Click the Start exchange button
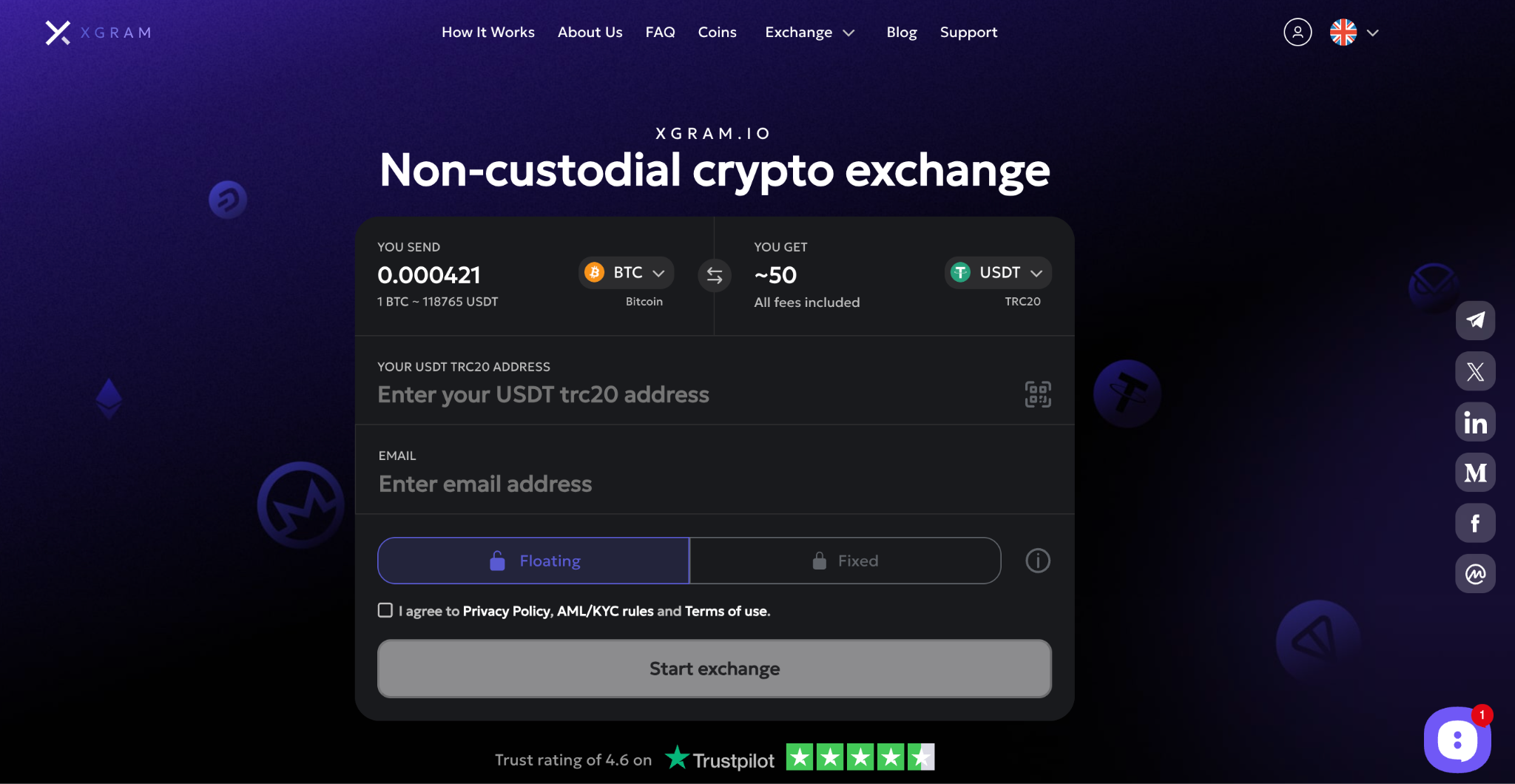The image size is (1515, 784). point(714,669)
